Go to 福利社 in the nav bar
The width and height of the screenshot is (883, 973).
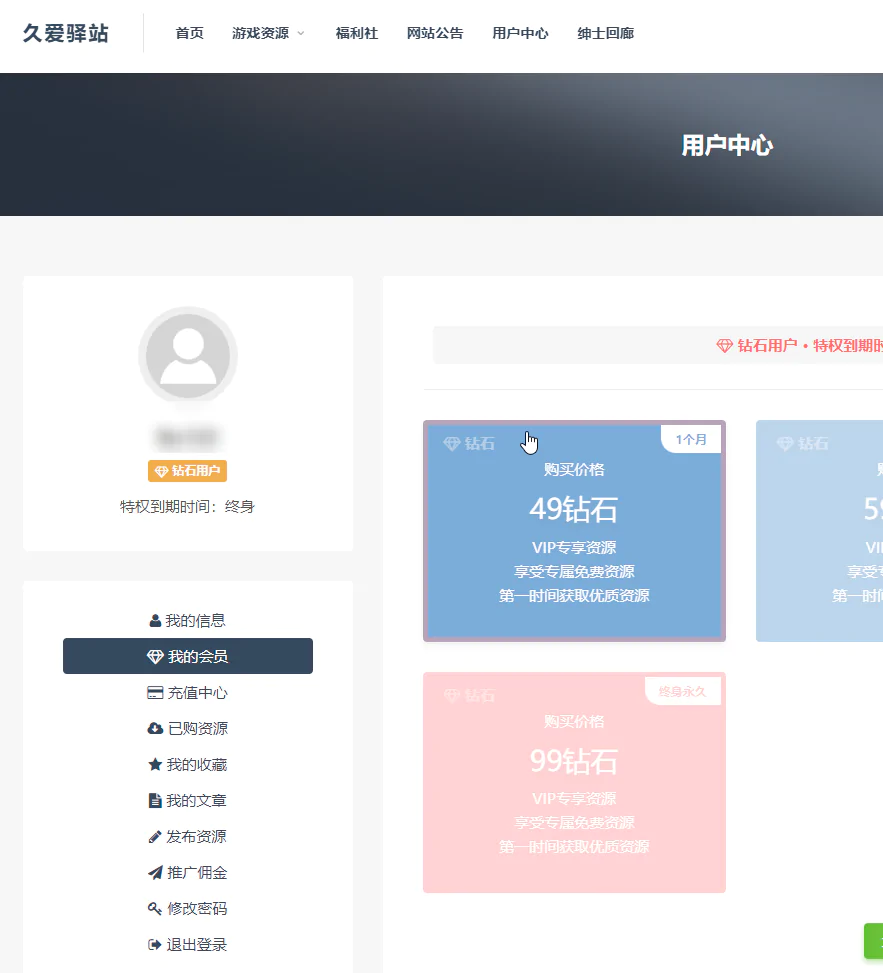pyautogui.click(x=357, y=34)
